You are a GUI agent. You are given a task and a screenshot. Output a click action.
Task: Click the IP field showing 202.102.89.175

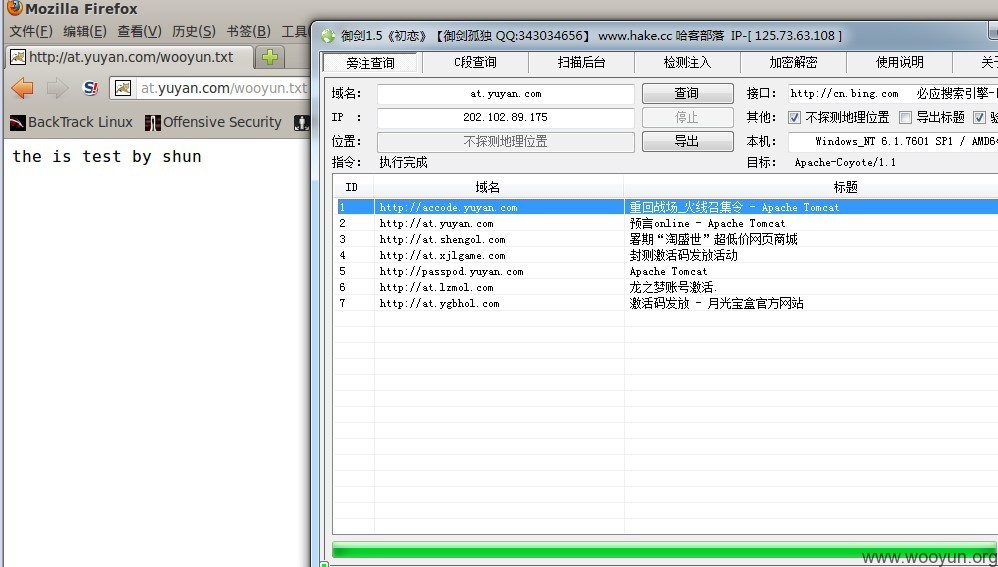click(505, 117)
